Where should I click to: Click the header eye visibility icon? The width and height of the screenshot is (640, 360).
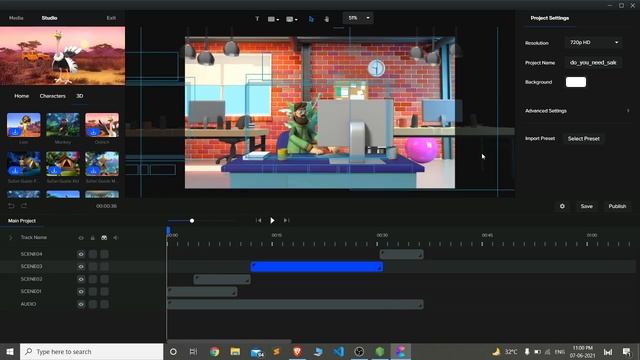tap(81, 238)
